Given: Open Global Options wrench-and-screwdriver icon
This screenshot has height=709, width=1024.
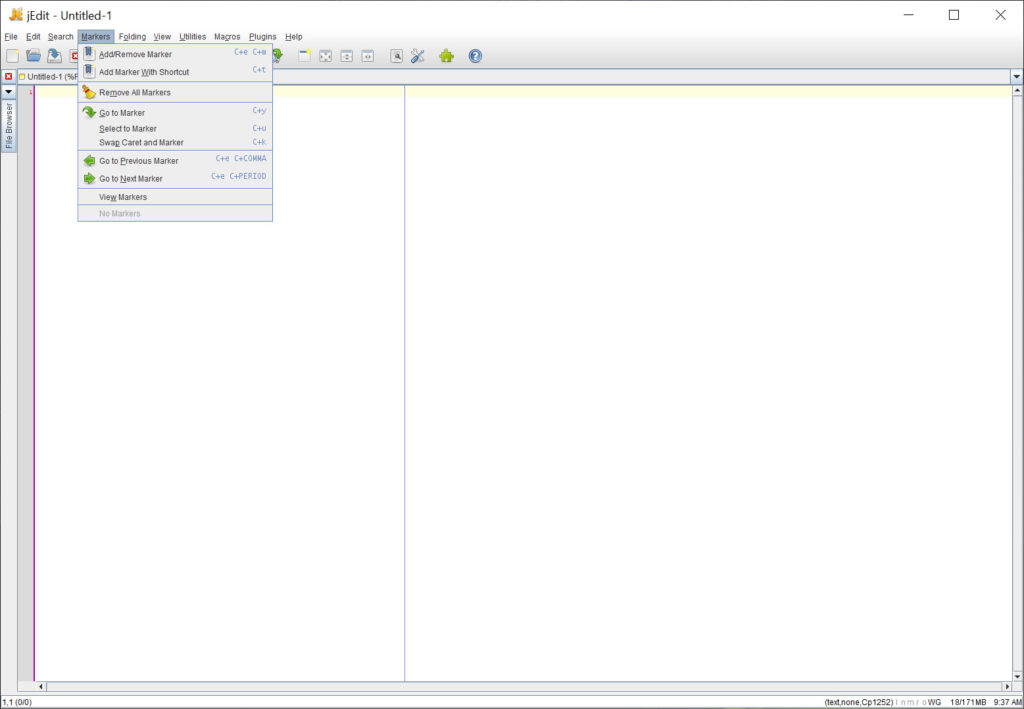Looking at the screenshot, I should point(418,56).
